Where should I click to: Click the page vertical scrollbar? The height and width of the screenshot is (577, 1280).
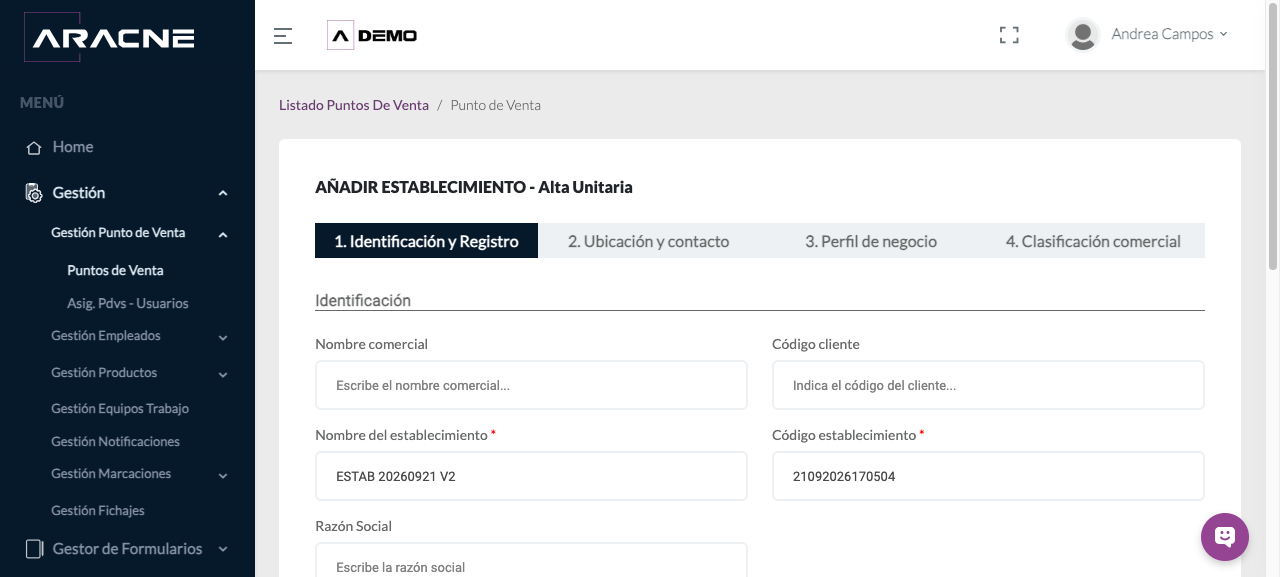pos(1273,135)
